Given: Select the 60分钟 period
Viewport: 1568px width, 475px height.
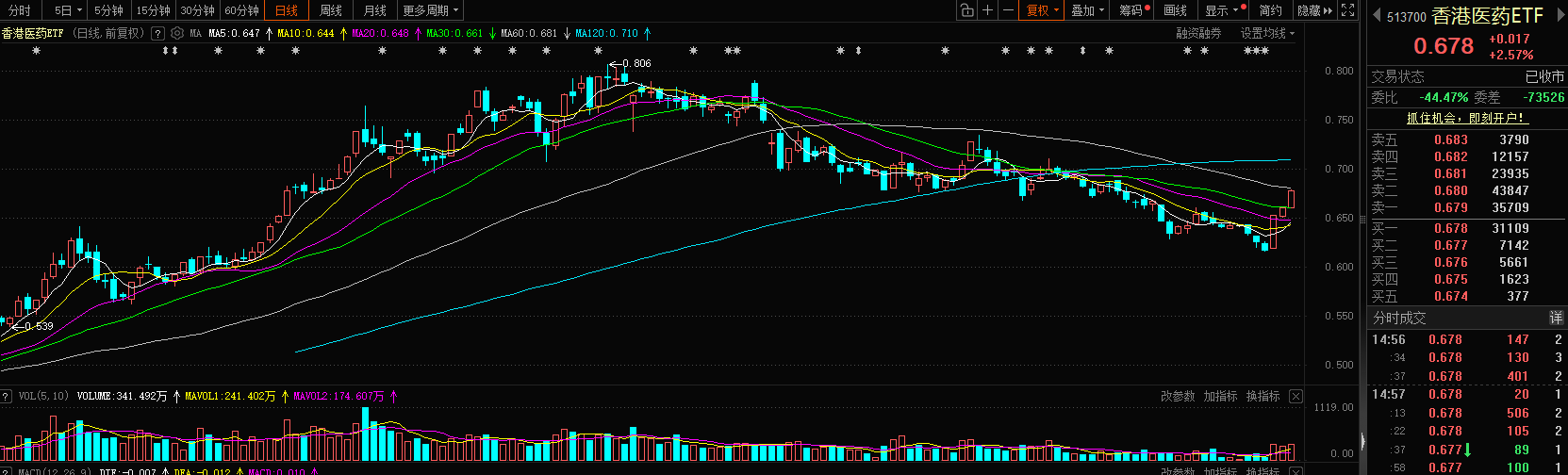Looking at the screenshot, I should tap(241, 10).
